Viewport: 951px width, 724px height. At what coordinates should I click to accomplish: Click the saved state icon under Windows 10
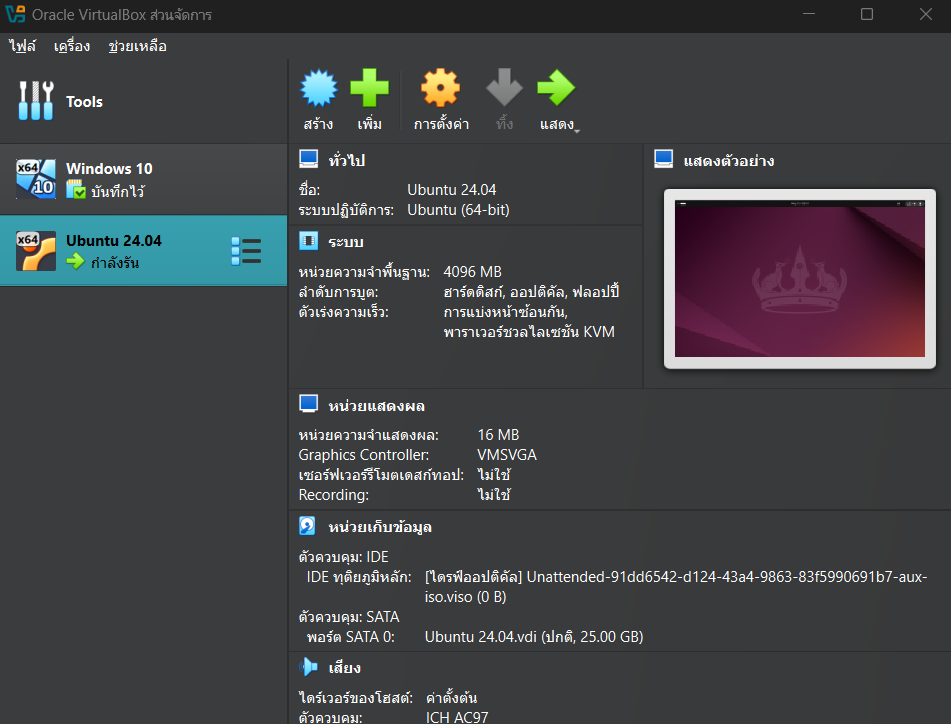(x=76, y=190)
